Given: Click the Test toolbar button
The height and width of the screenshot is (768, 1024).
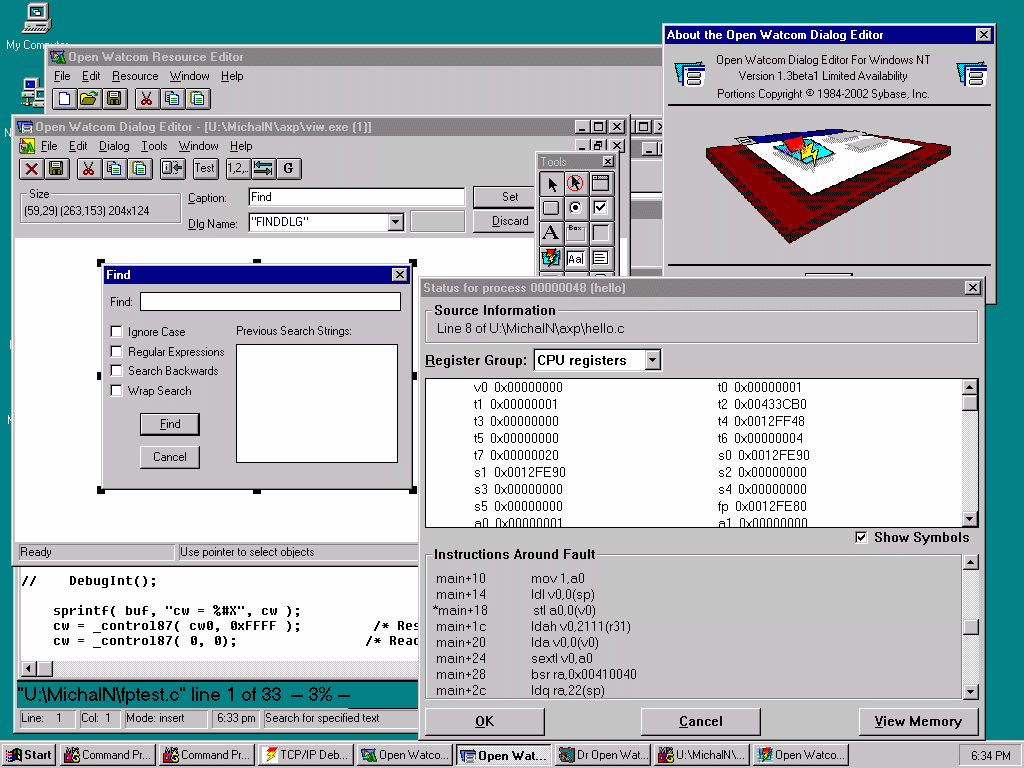Looking at the screenshot, I should point(204,168).
